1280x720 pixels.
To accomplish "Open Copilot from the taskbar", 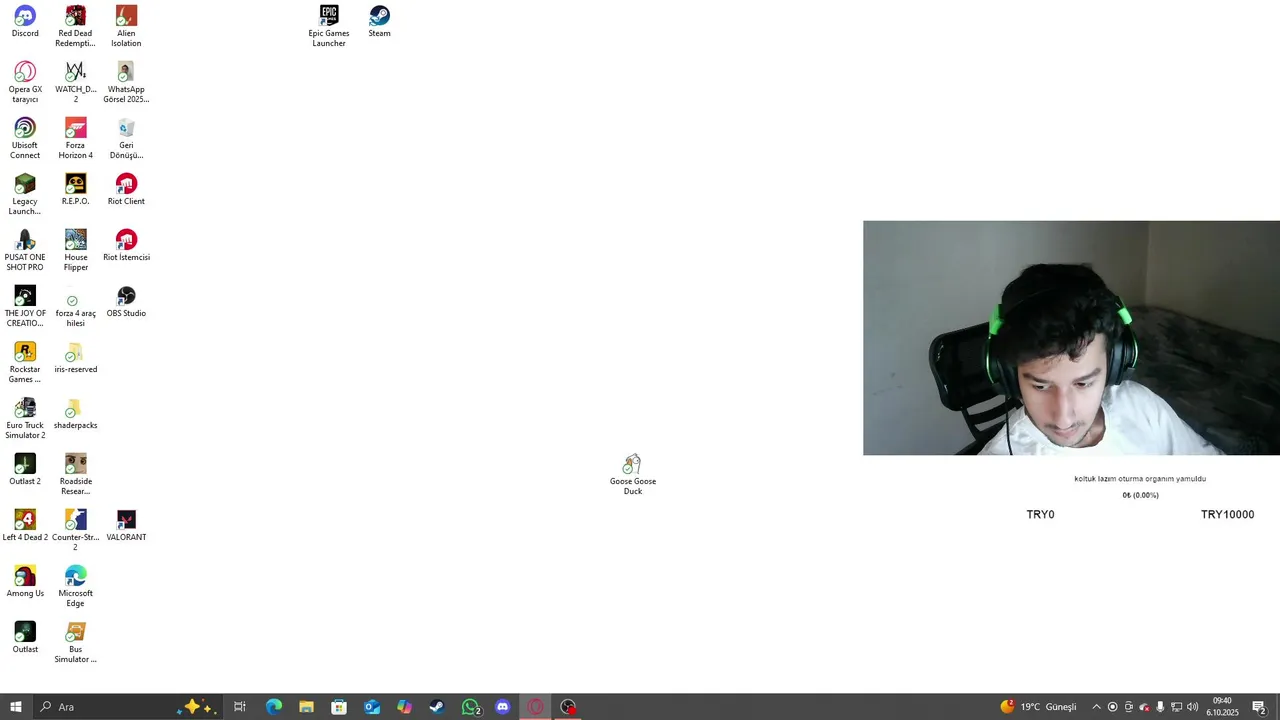I will tap(404, 707).
